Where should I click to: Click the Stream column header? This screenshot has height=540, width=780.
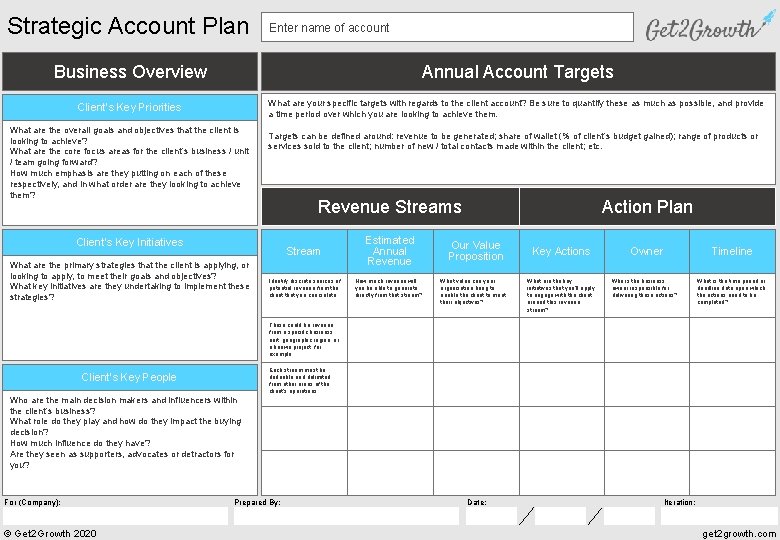point(304,251)
